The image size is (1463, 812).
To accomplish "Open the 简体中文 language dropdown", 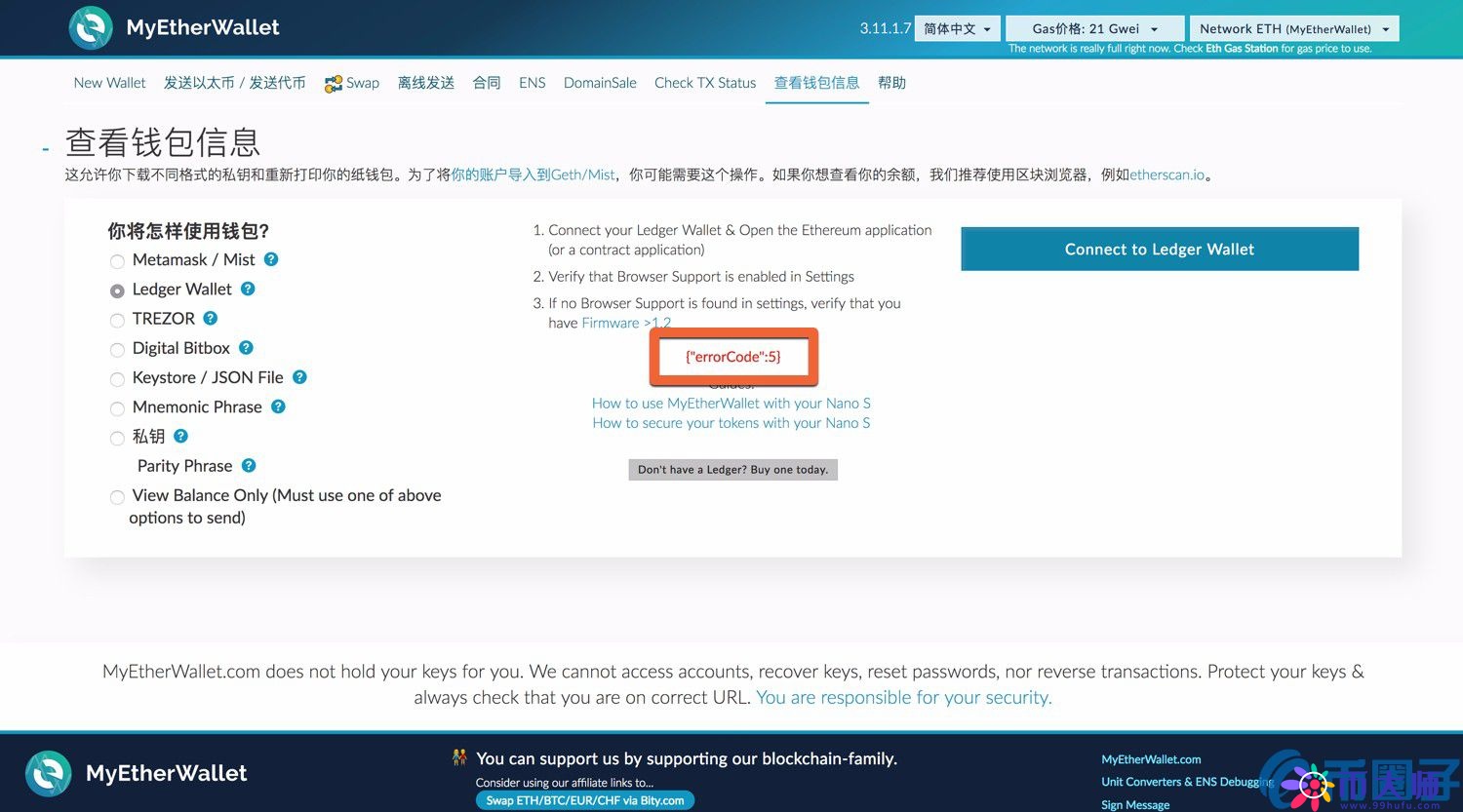I will [957, 29].
